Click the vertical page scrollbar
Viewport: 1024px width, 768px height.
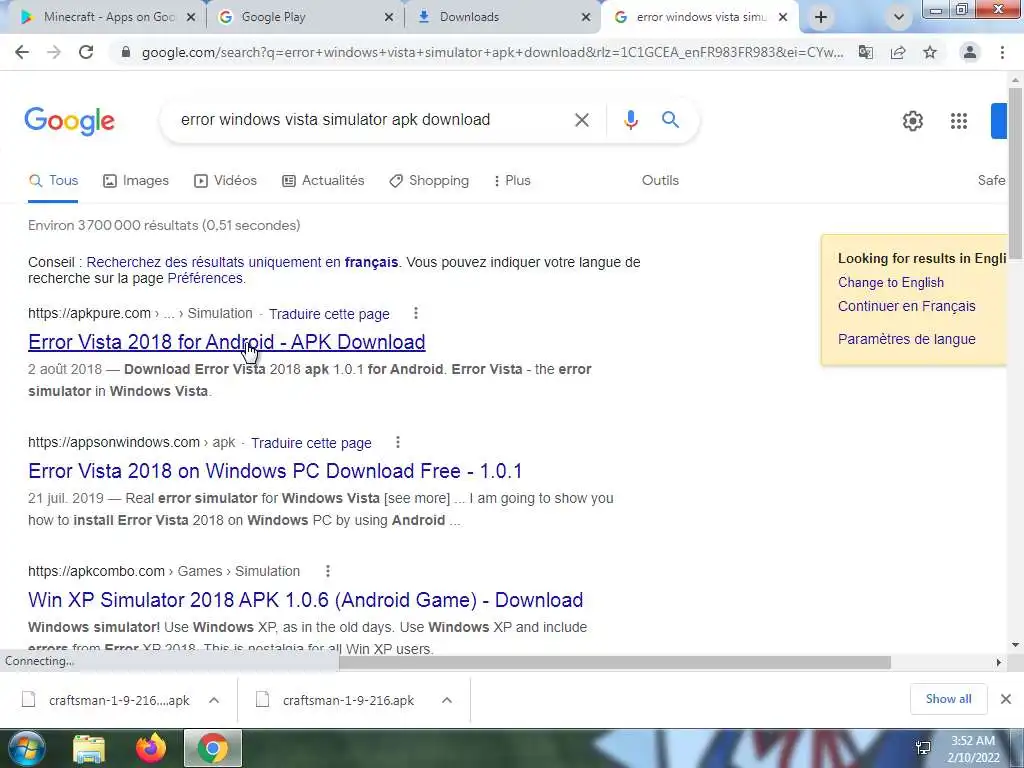click(x=1015, y=175)
